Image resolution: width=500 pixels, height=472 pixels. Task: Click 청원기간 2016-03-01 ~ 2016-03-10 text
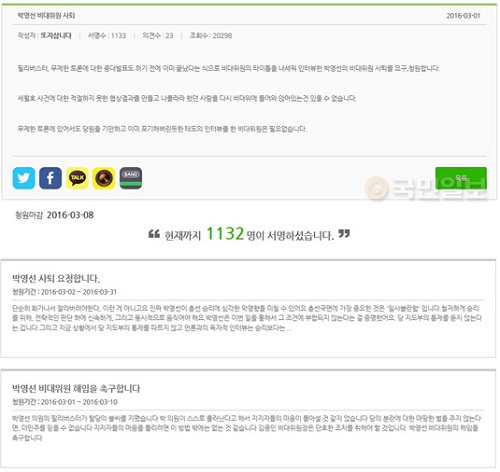(x=65, y=402)
